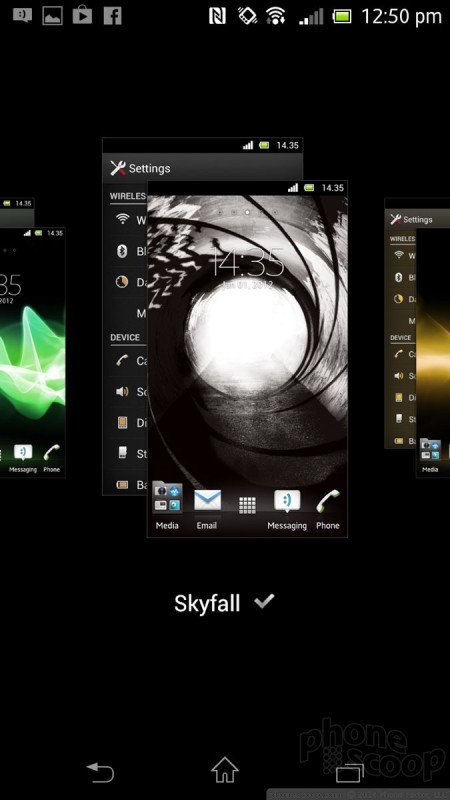450x800 pixels.
Task: Tap the Storage icon in Skyfall settings preview
Action: tap(122, 453)
